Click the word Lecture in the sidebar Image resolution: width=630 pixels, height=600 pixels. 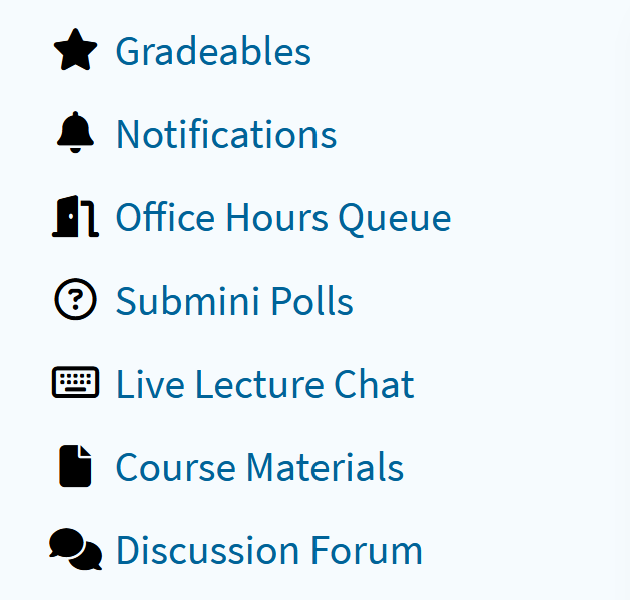260,384
